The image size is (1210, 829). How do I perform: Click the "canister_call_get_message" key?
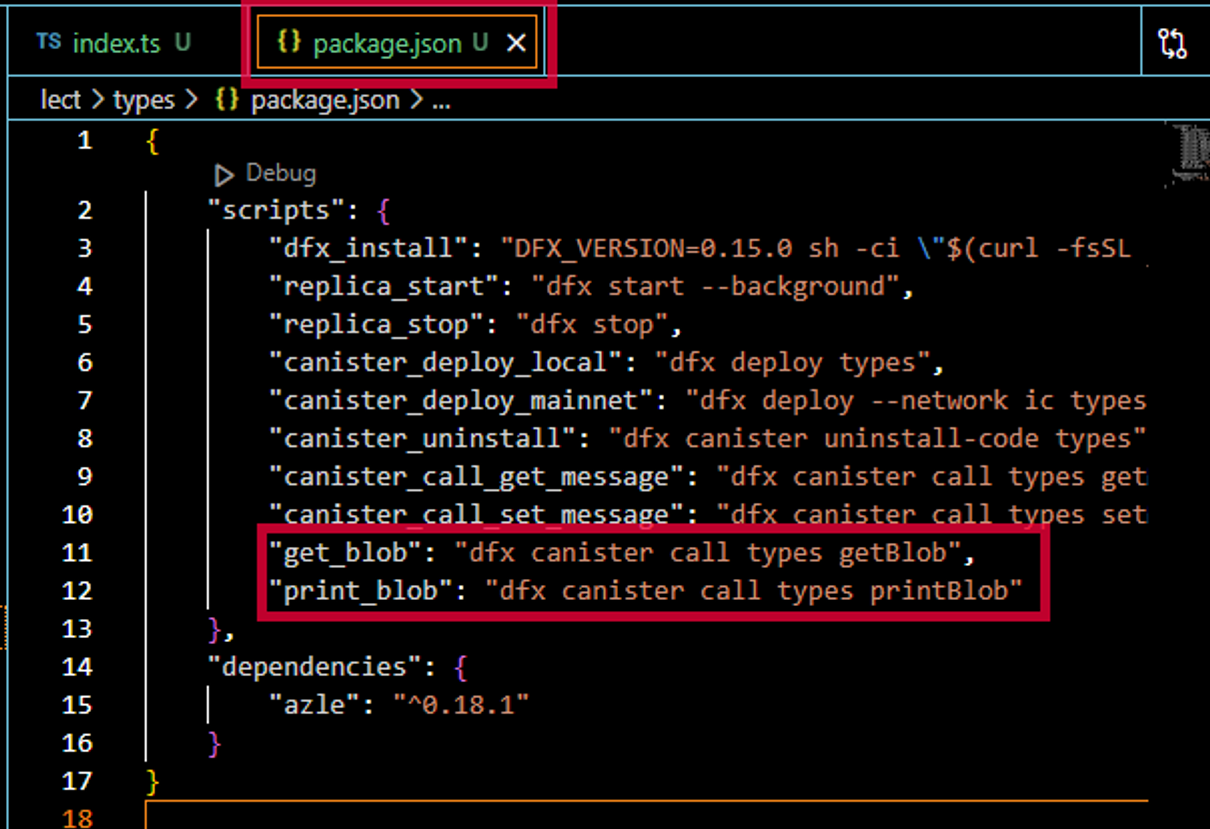click(x=476, y=476)
